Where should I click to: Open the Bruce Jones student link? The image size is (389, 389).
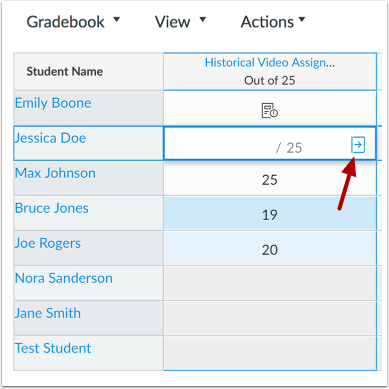(x=52, y=208)
